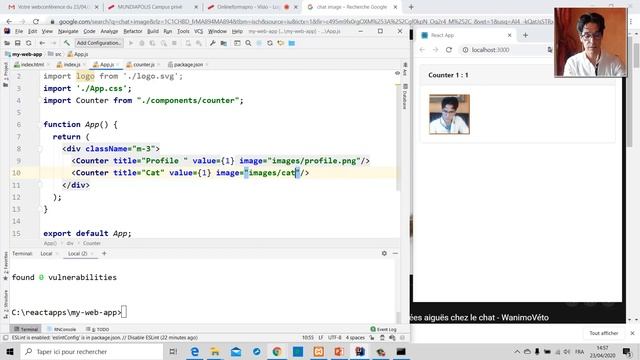Open the TODO tool window button
Screen dimensions: 640x360
[x=98, y=329]
